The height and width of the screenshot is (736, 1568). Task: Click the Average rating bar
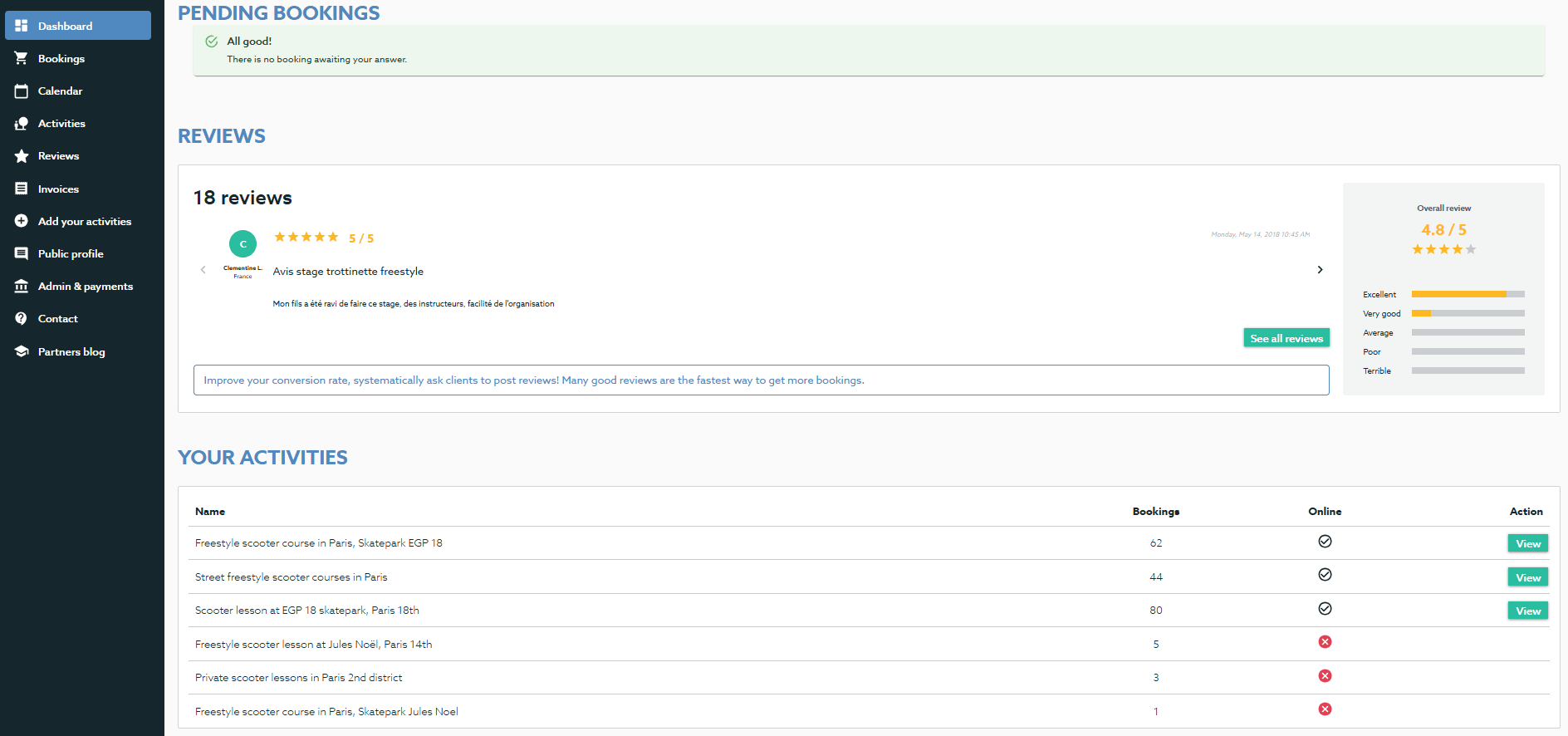[x=1468, y=332]
